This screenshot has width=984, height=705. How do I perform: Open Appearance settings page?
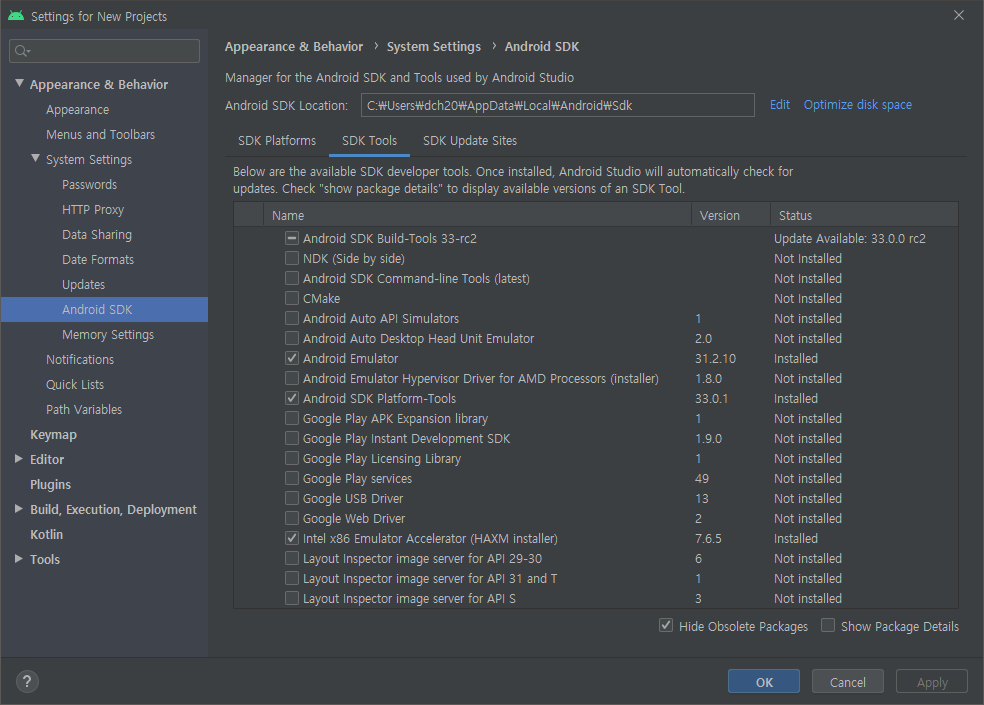(77, 109)
